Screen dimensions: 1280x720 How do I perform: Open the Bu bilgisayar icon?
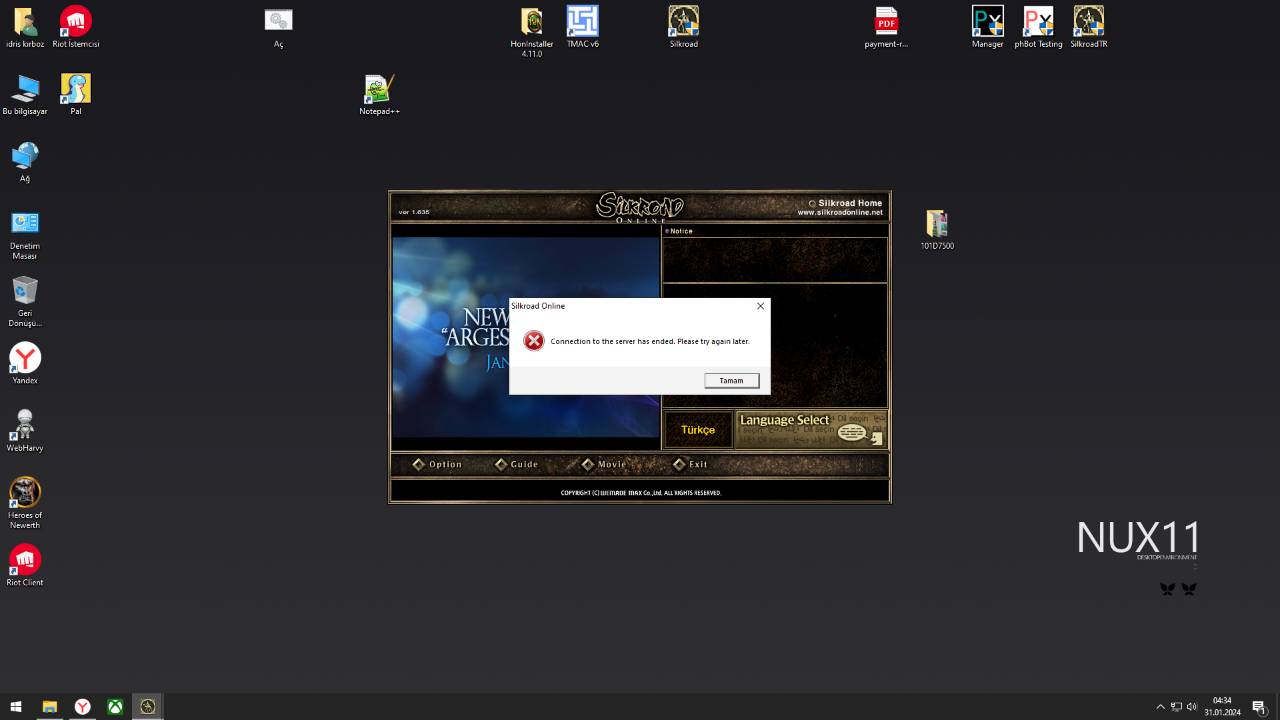25,95
